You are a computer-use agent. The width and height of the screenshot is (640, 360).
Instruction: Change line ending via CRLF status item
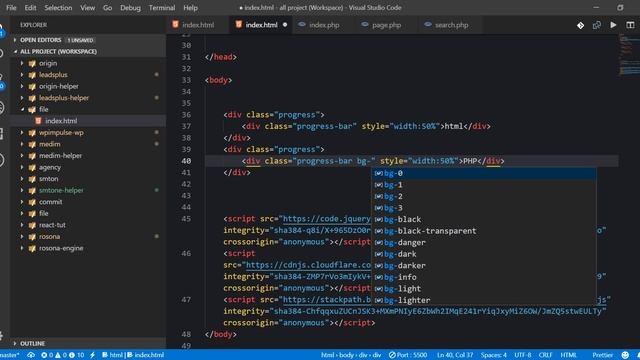[x=545, y=355]
